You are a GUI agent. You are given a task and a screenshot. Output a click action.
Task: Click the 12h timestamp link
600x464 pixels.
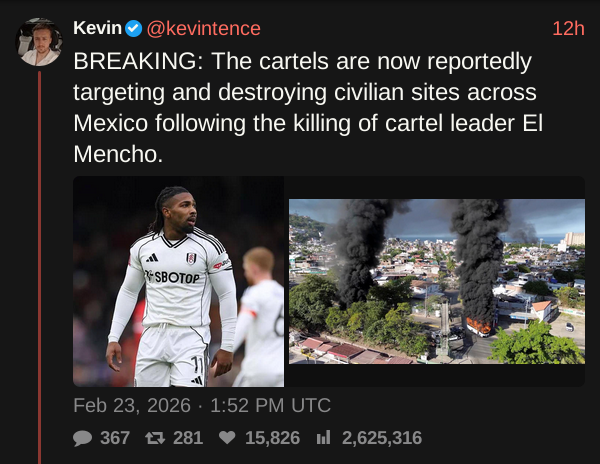568,29
